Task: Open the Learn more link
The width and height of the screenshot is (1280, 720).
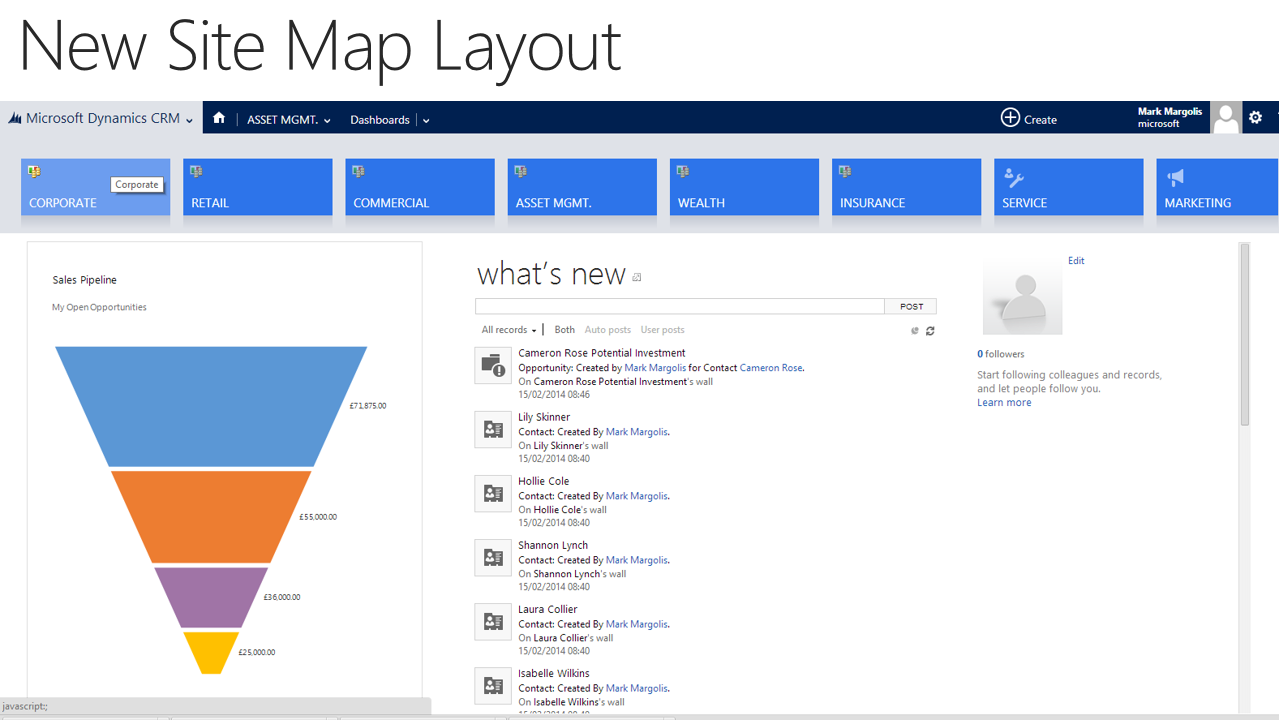Action: click(1004, 403)
